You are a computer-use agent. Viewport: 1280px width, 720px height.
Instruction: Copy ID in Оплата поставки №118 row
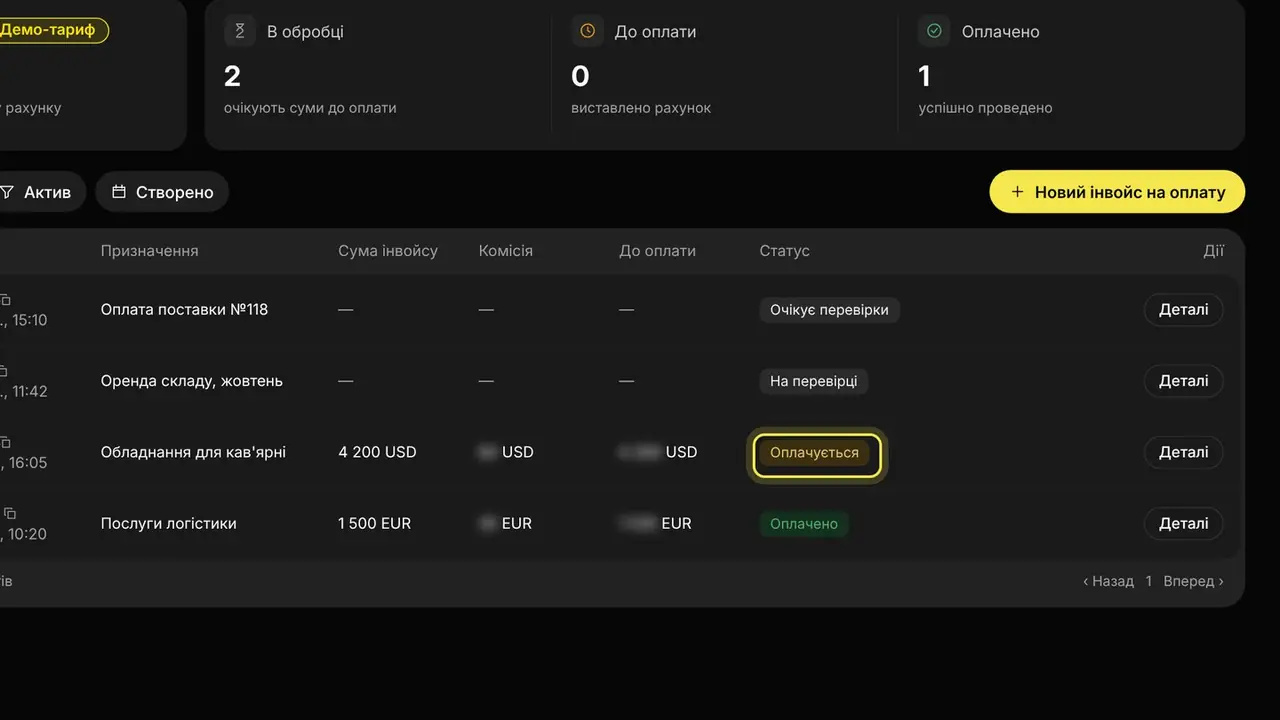(5, 299)
